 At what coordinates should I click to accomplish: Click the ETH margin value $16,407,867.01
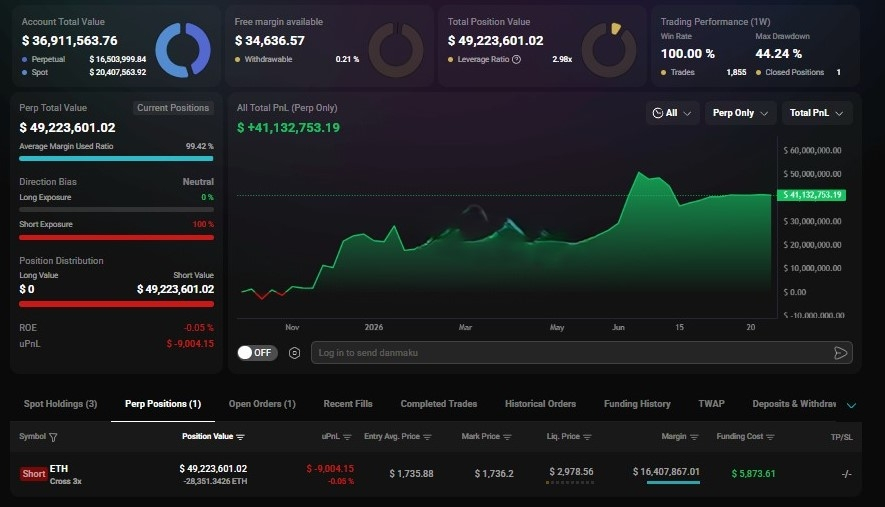point(666,471)
